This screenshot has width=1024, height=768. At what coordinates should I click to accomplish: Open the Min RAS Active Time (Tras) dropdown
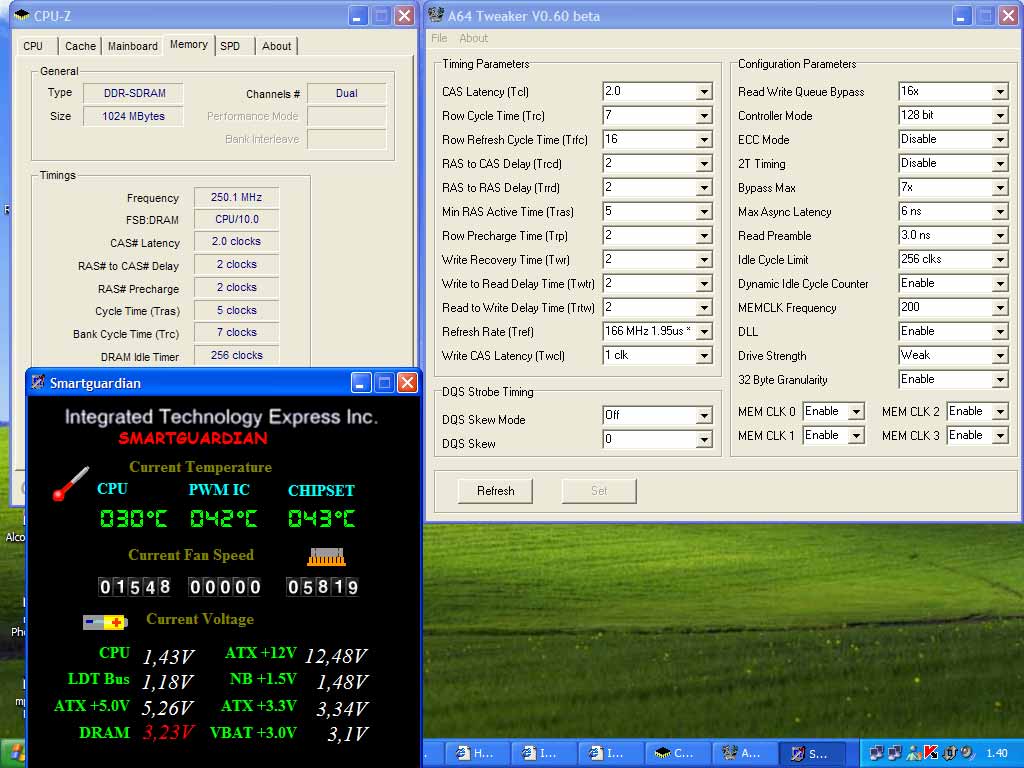pos(704,212)
